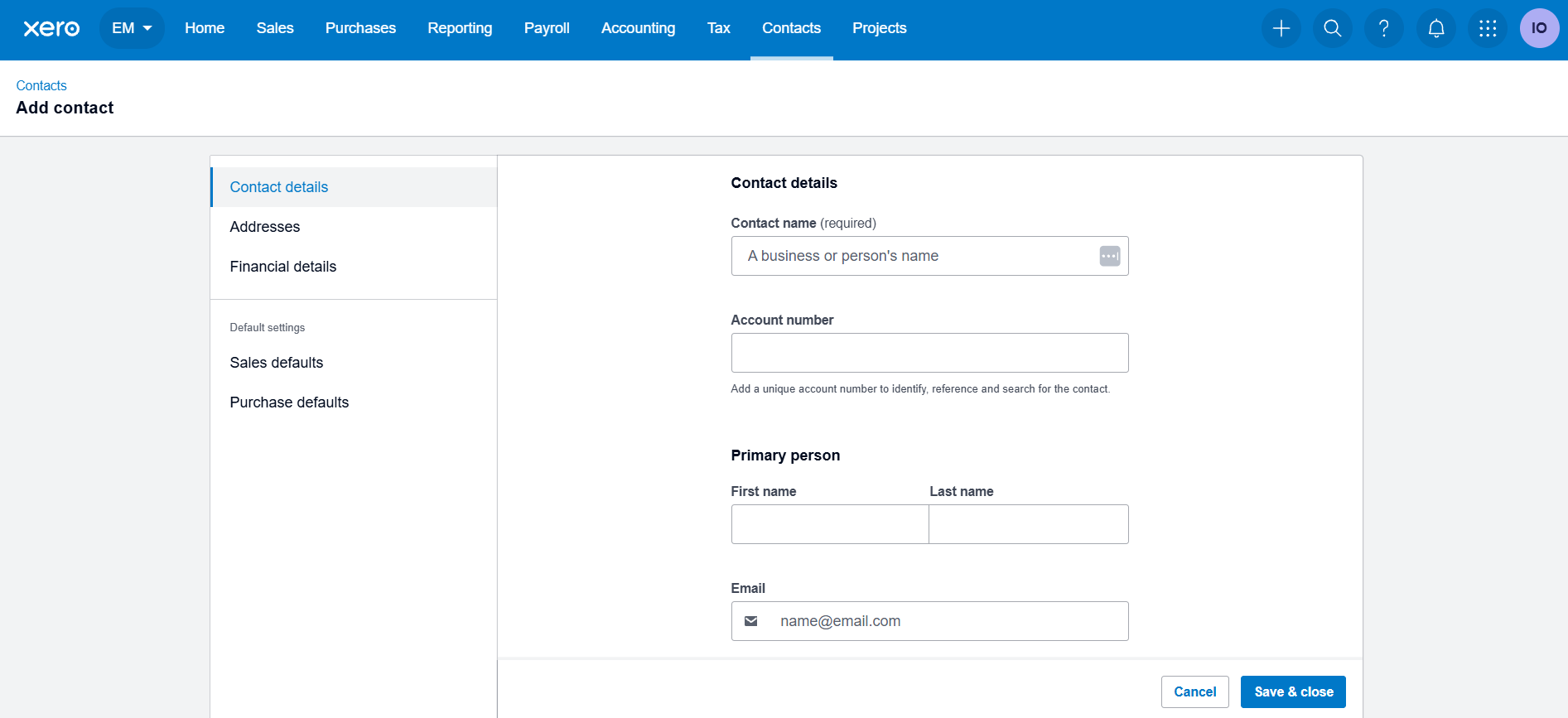Go to Sales defaults section
The height and width of the screenshot is (718, 1568).
tap(354, 363)
